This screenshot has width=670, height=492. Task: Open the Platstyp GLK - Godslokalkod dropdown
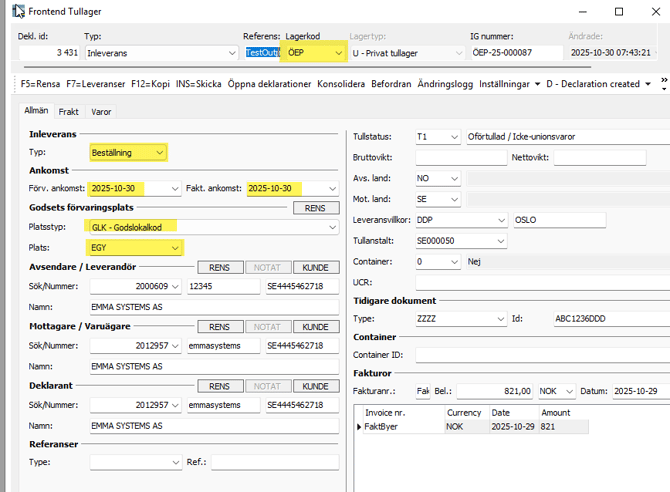pyautogui.click(x=332, y=227)
